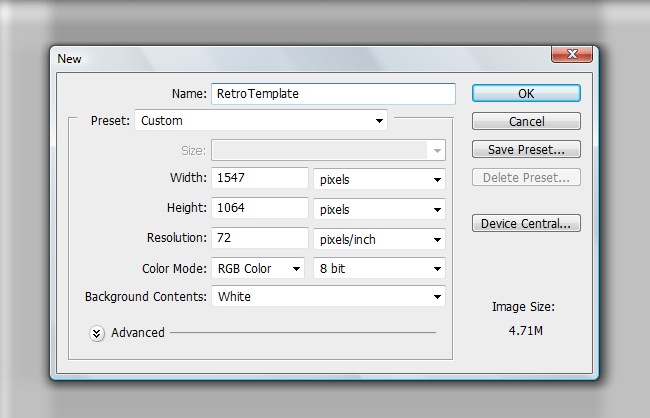Click the Resolution field showing 72
This screenshot has height=418, width=650.
pyautogui.click(x=259, y=238)
